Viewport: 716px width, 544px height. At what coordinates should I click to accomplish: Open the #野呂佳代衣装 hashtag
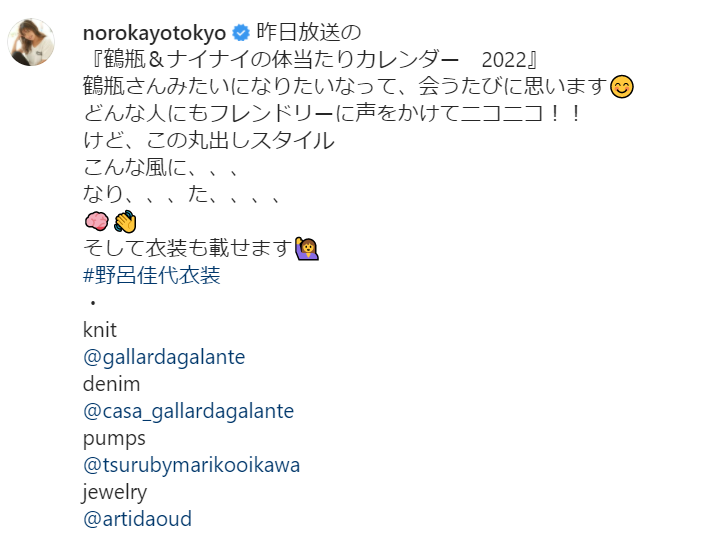click(152, 275)
